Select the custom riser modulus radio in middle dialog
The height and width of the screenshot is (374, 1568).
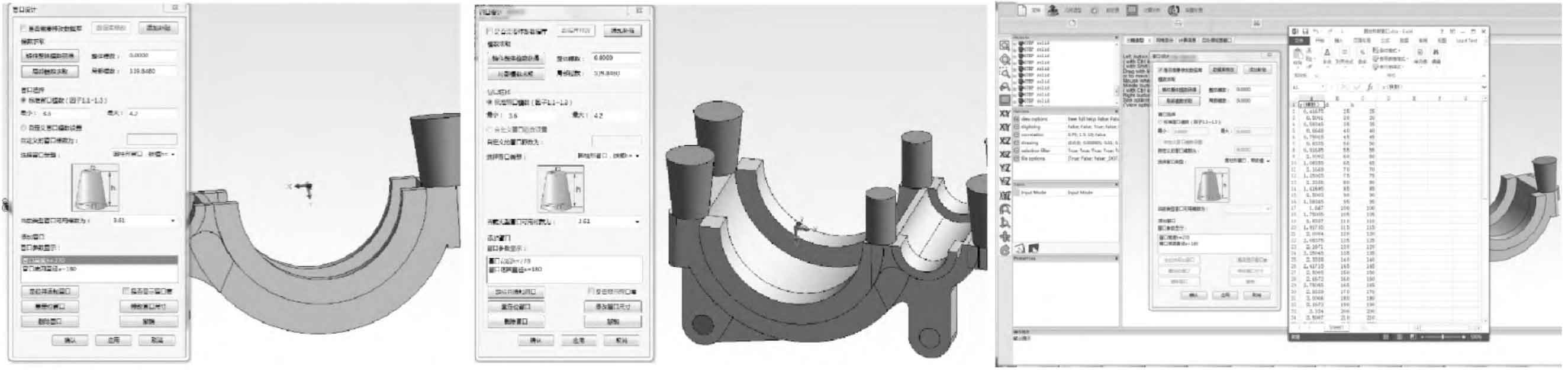click(490, 130)
